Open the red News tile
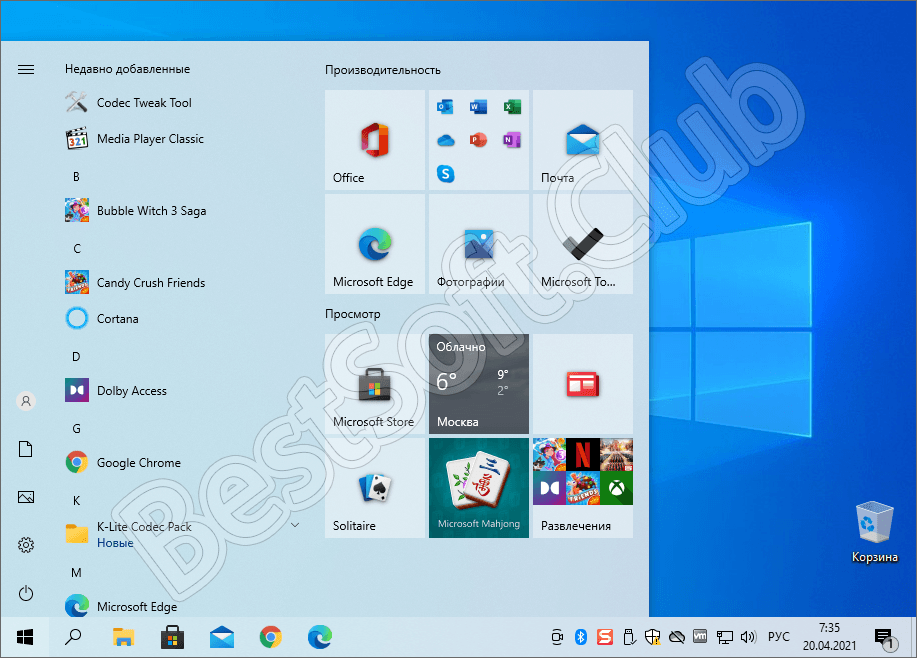The height and width of the screenshot is (658, 917). point(583,384)
